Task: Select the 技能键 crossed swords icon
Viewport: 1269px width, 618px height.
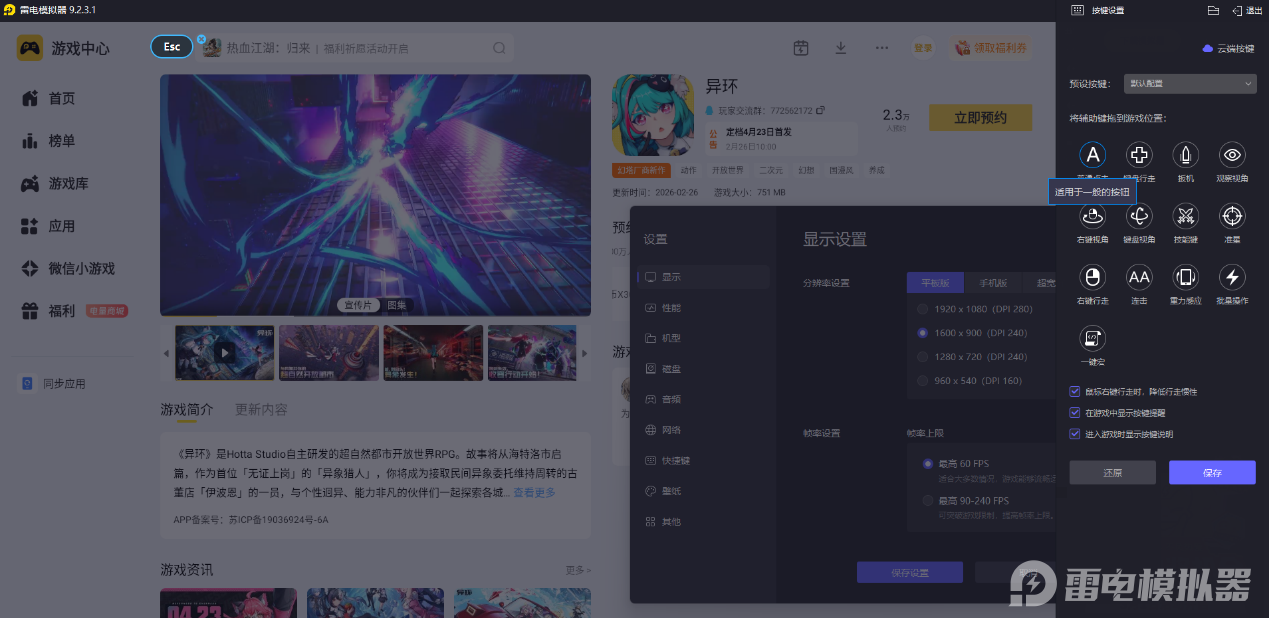Action: 1186,216
